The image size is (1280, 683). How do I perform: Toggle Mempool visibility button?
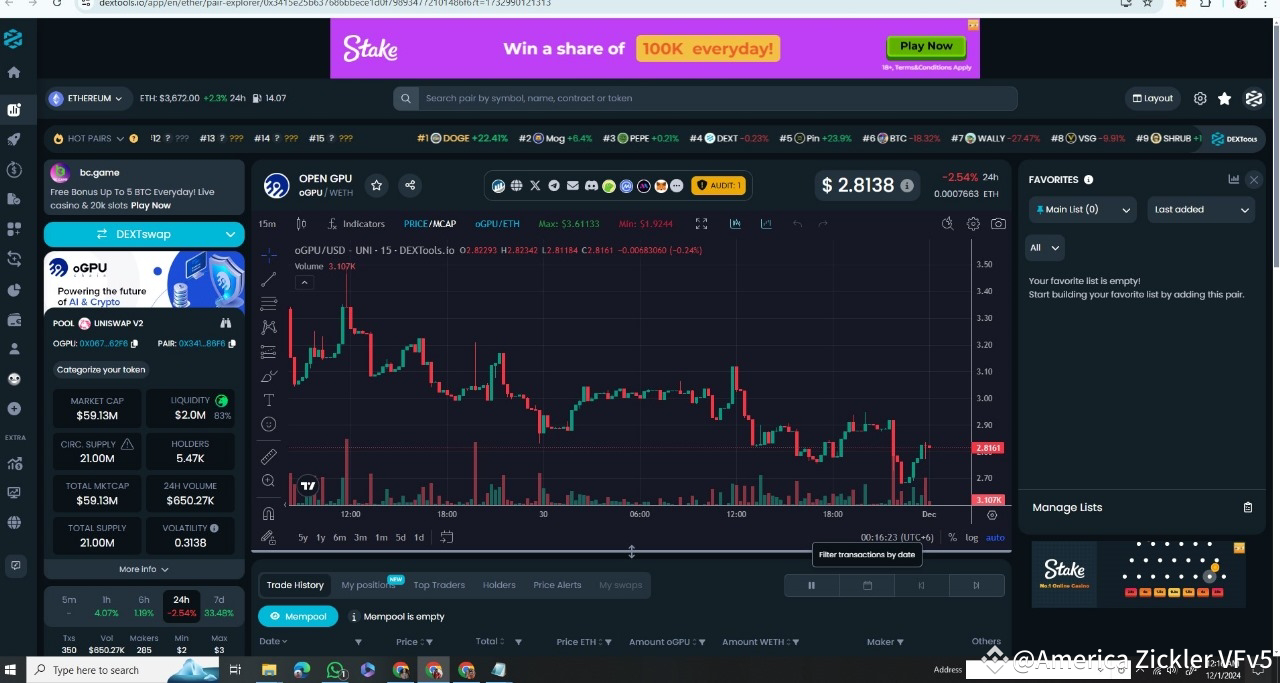click(x=298, y=617)
